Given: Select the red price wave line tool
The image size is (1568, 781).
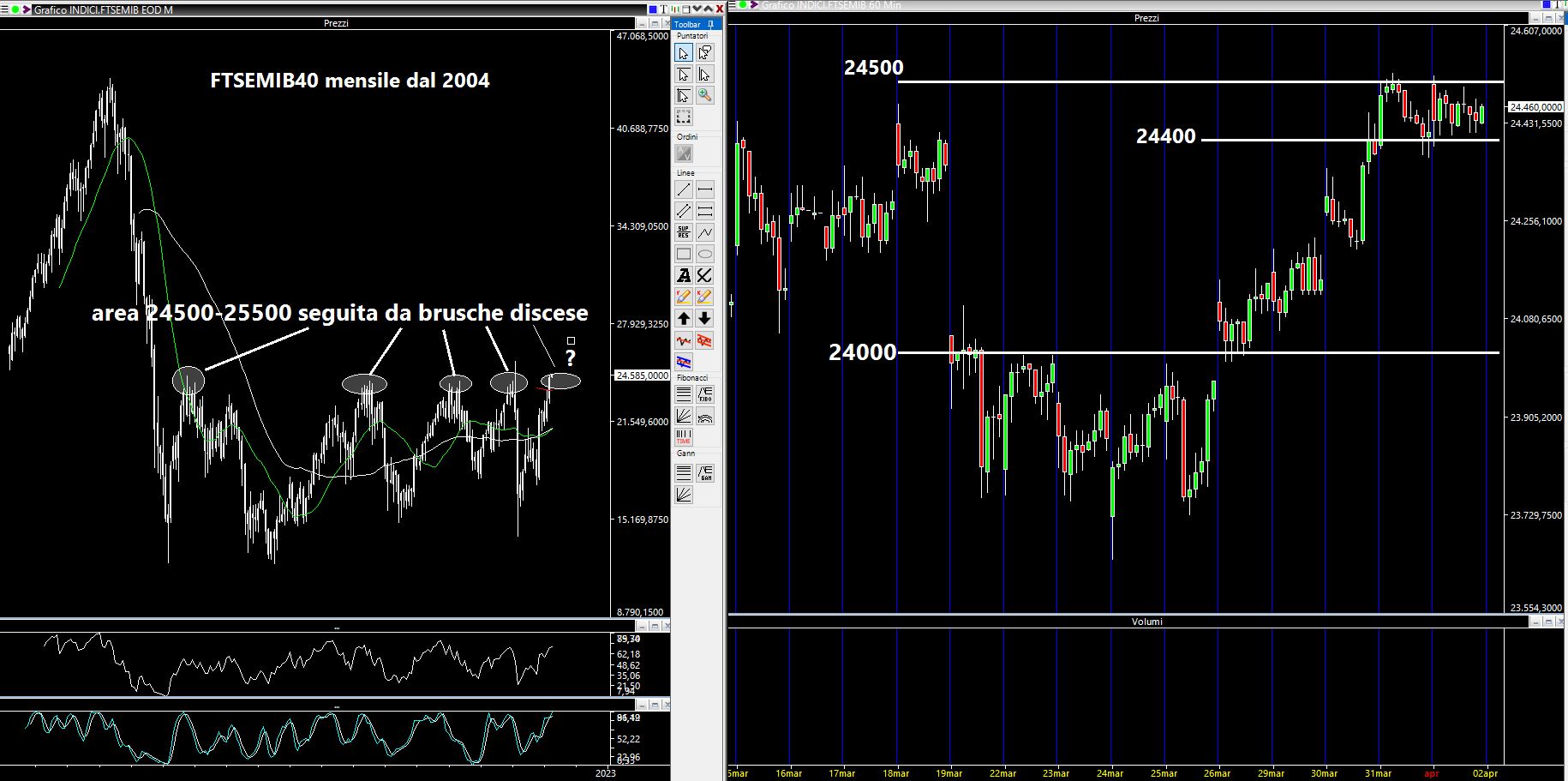Looking at the screenshot, I should point(683,340).
